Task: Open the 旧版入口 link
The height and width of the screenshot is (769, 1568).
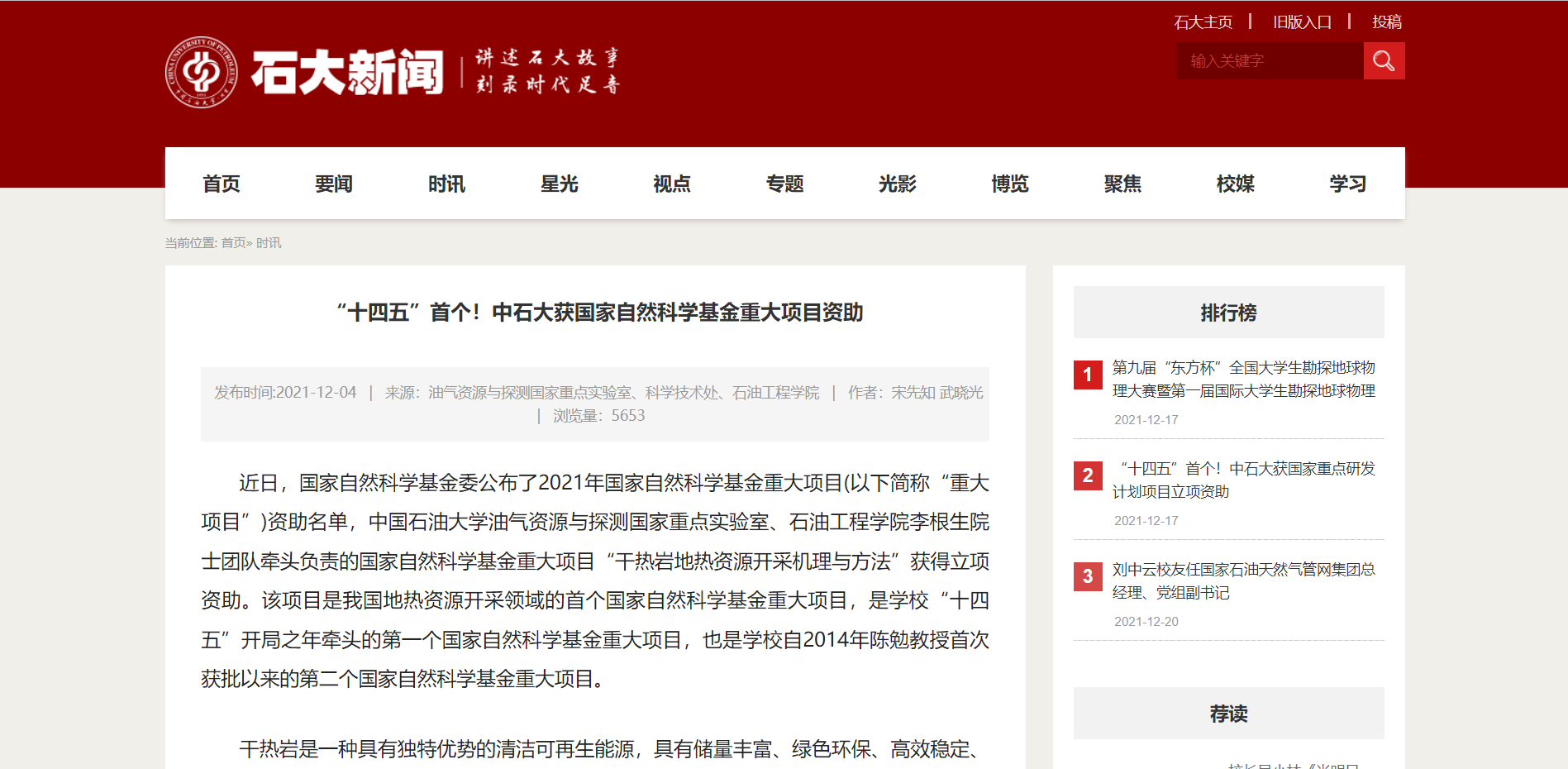Action: point(1302,22)
